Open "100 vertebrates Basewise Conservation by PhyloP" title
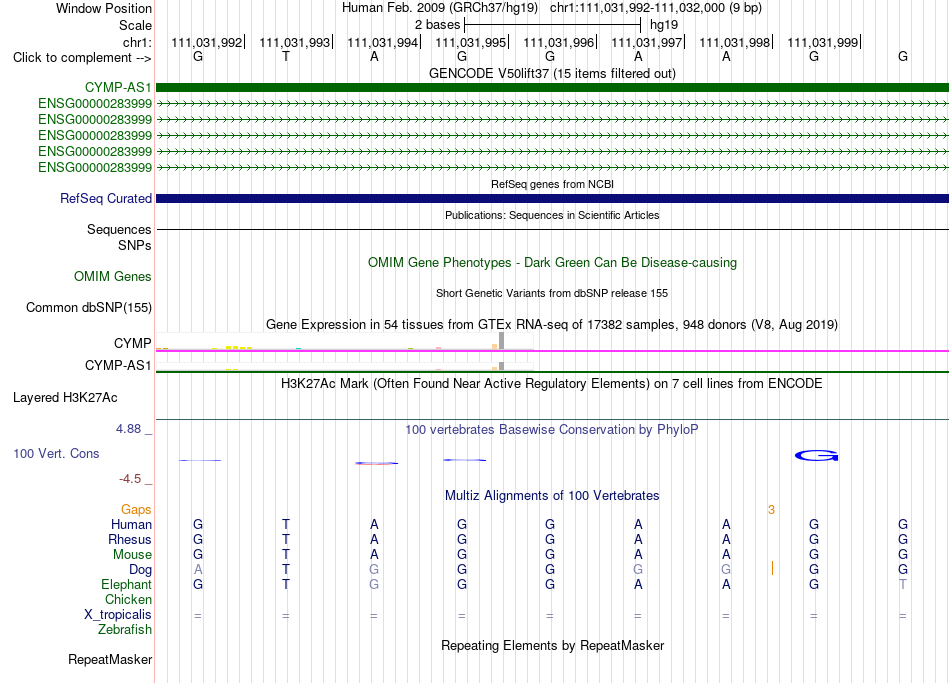This screenshot has width=950, height=683. pyautogui.click(x=552, y=430)
